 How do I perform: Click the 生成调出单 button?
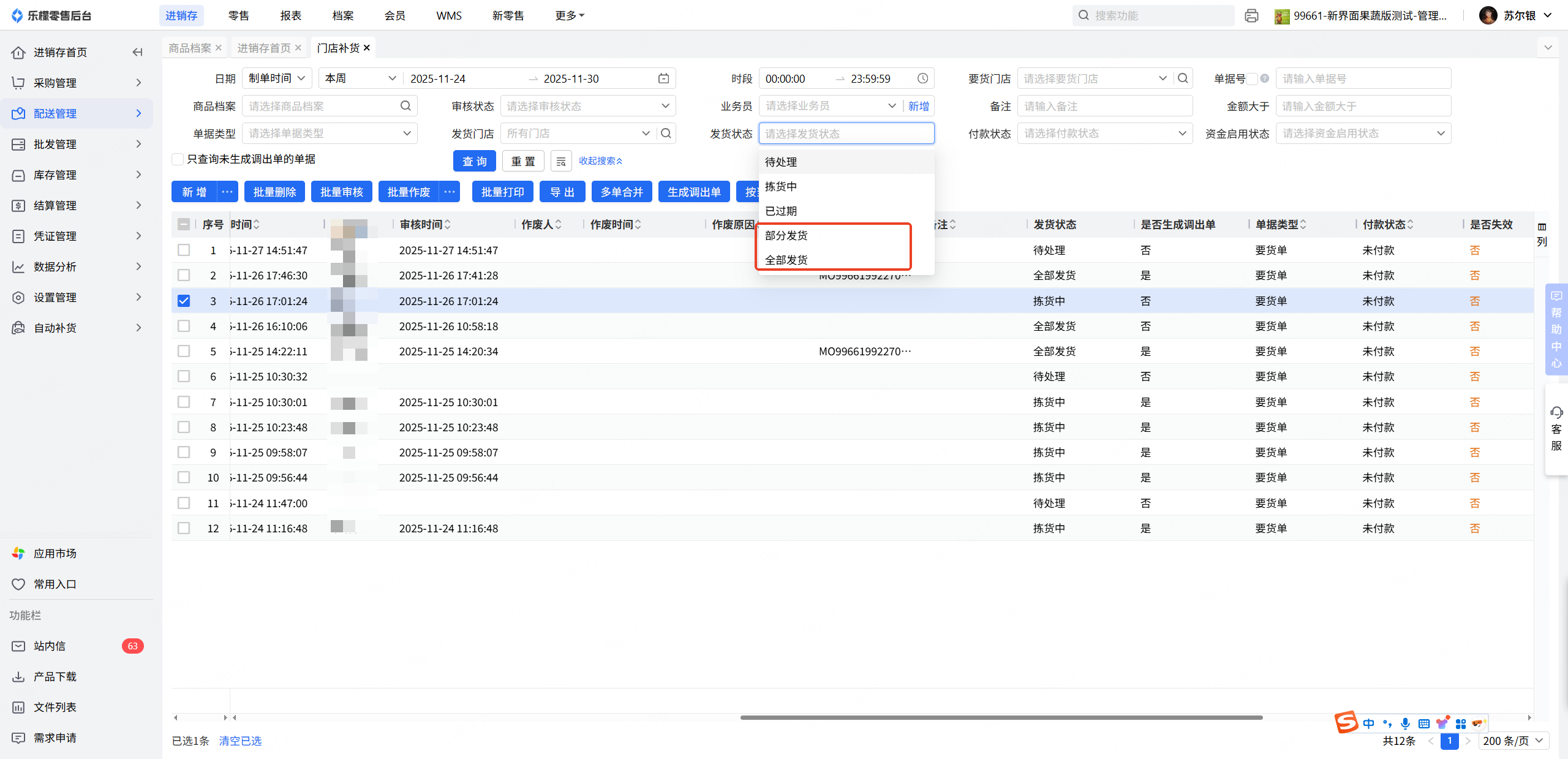[x=693, y=192]
